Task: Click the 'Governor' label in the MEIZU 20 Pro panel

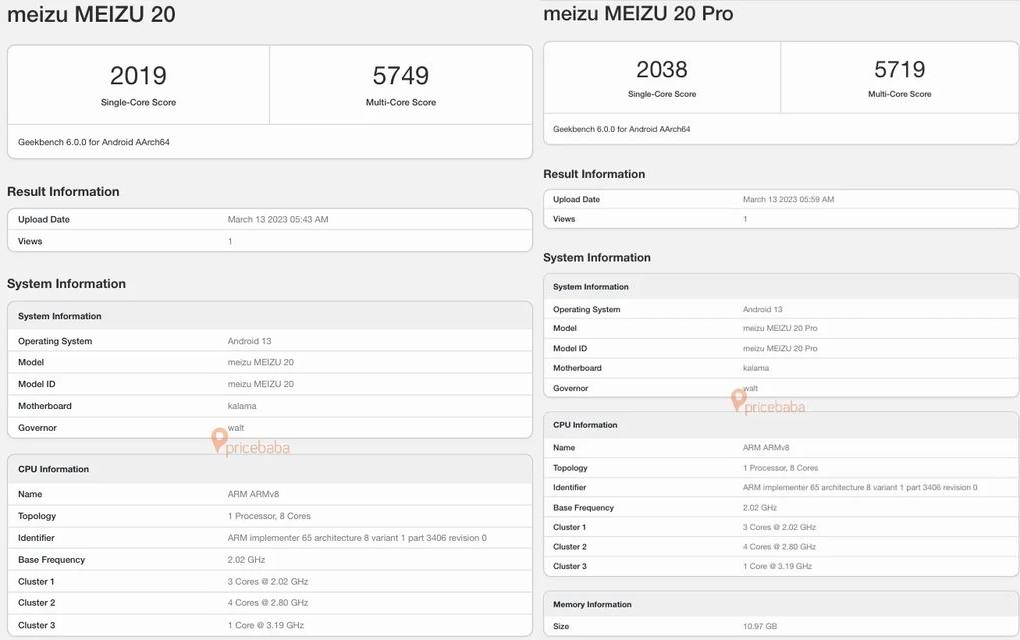Action: click(570, 388)
